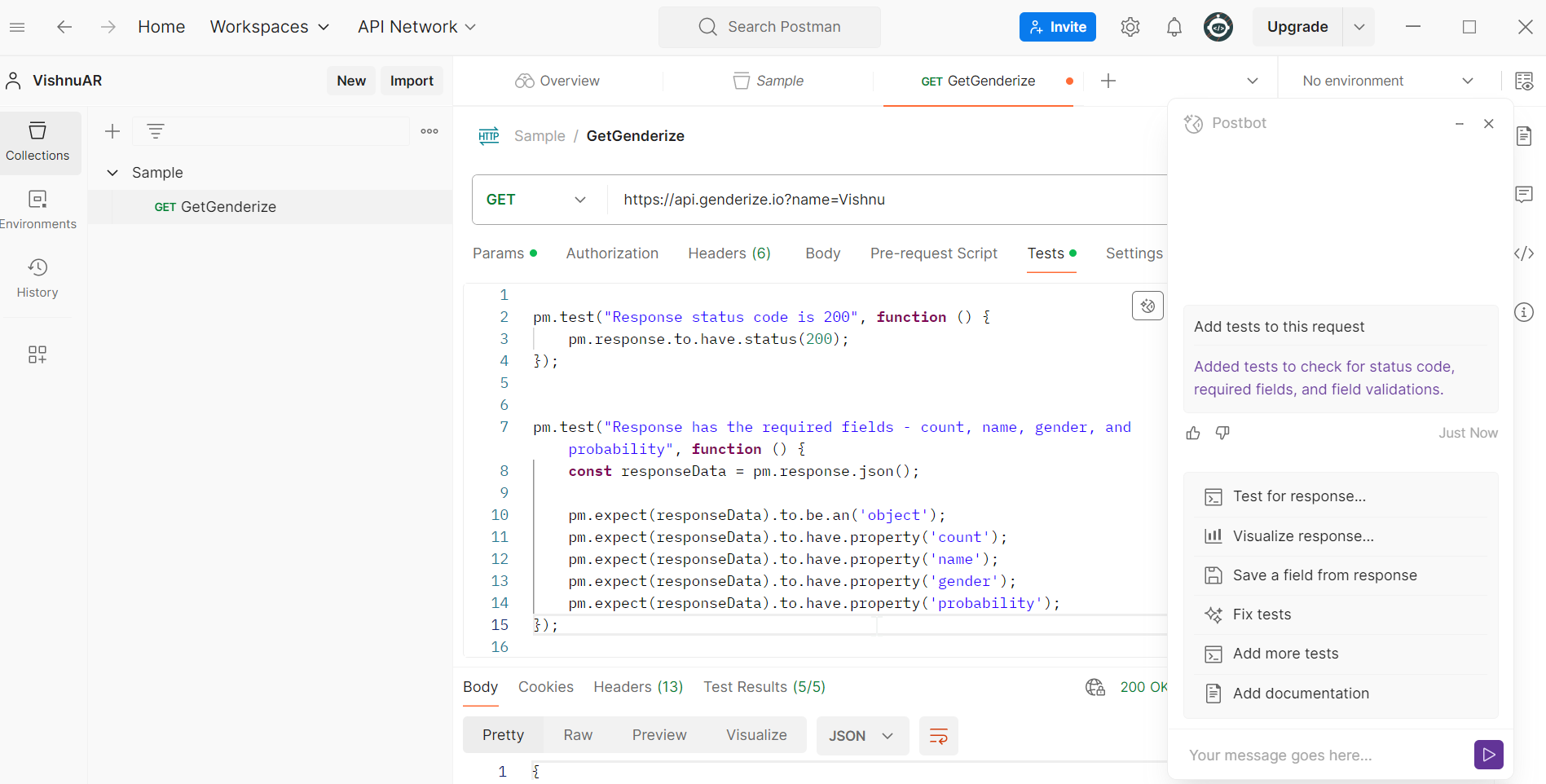Create a new collection with the plus icon

tap(112, 131)
